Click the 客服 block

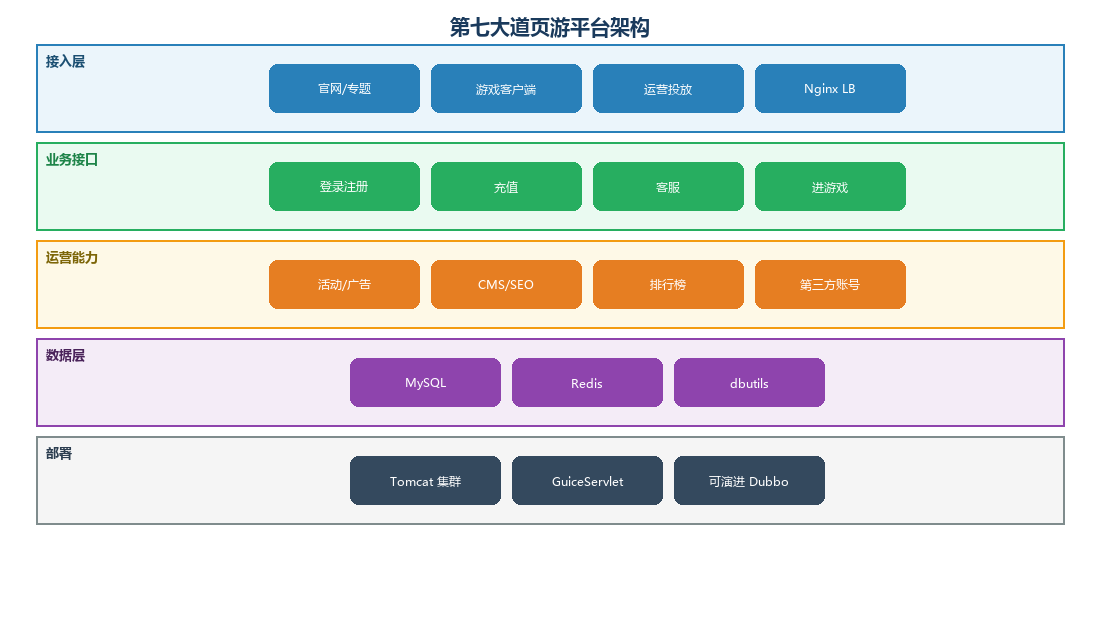pyautogui.click(x=669, y=187)
